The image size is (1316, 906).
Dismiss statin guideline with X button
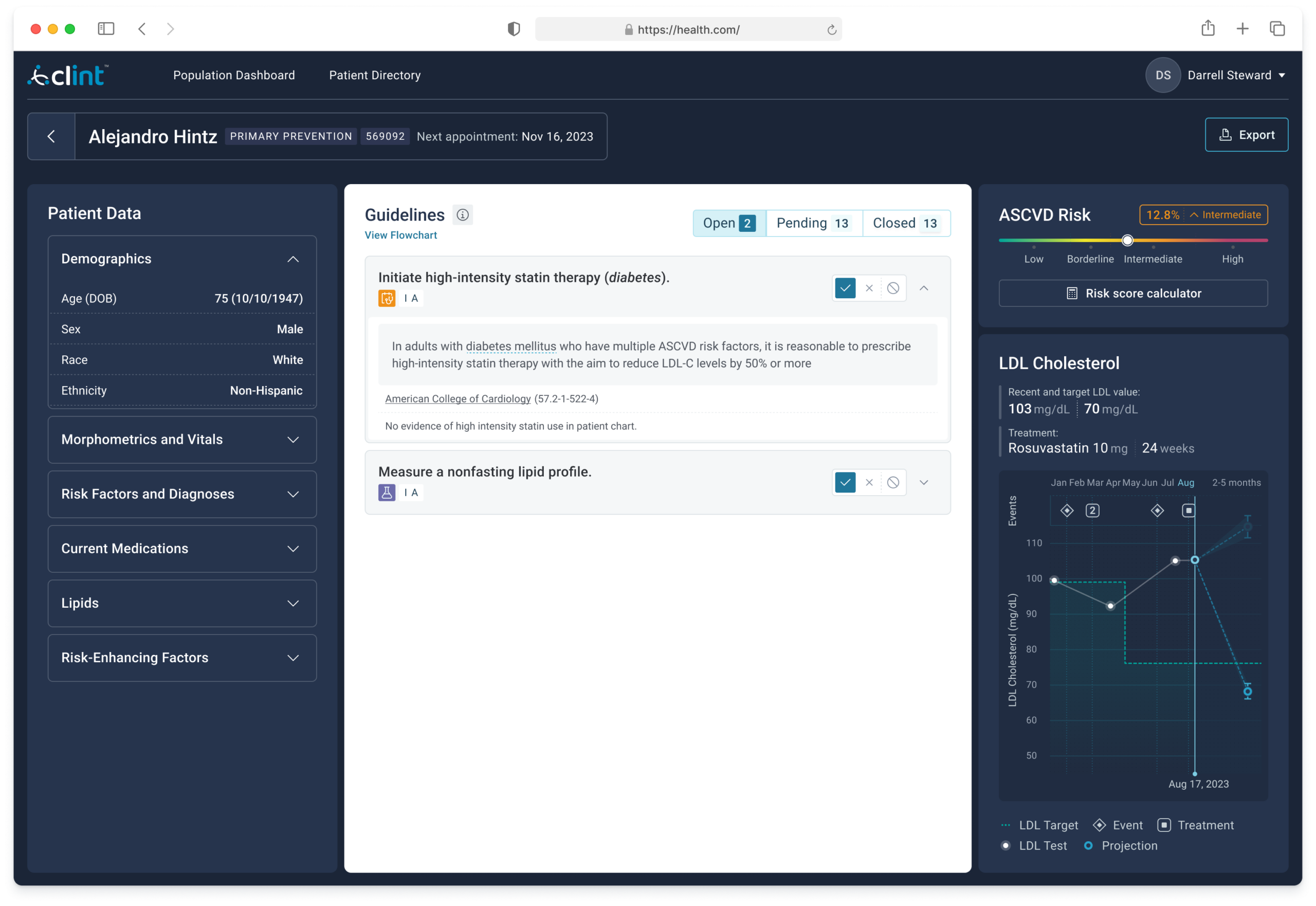tap(869, 288)
